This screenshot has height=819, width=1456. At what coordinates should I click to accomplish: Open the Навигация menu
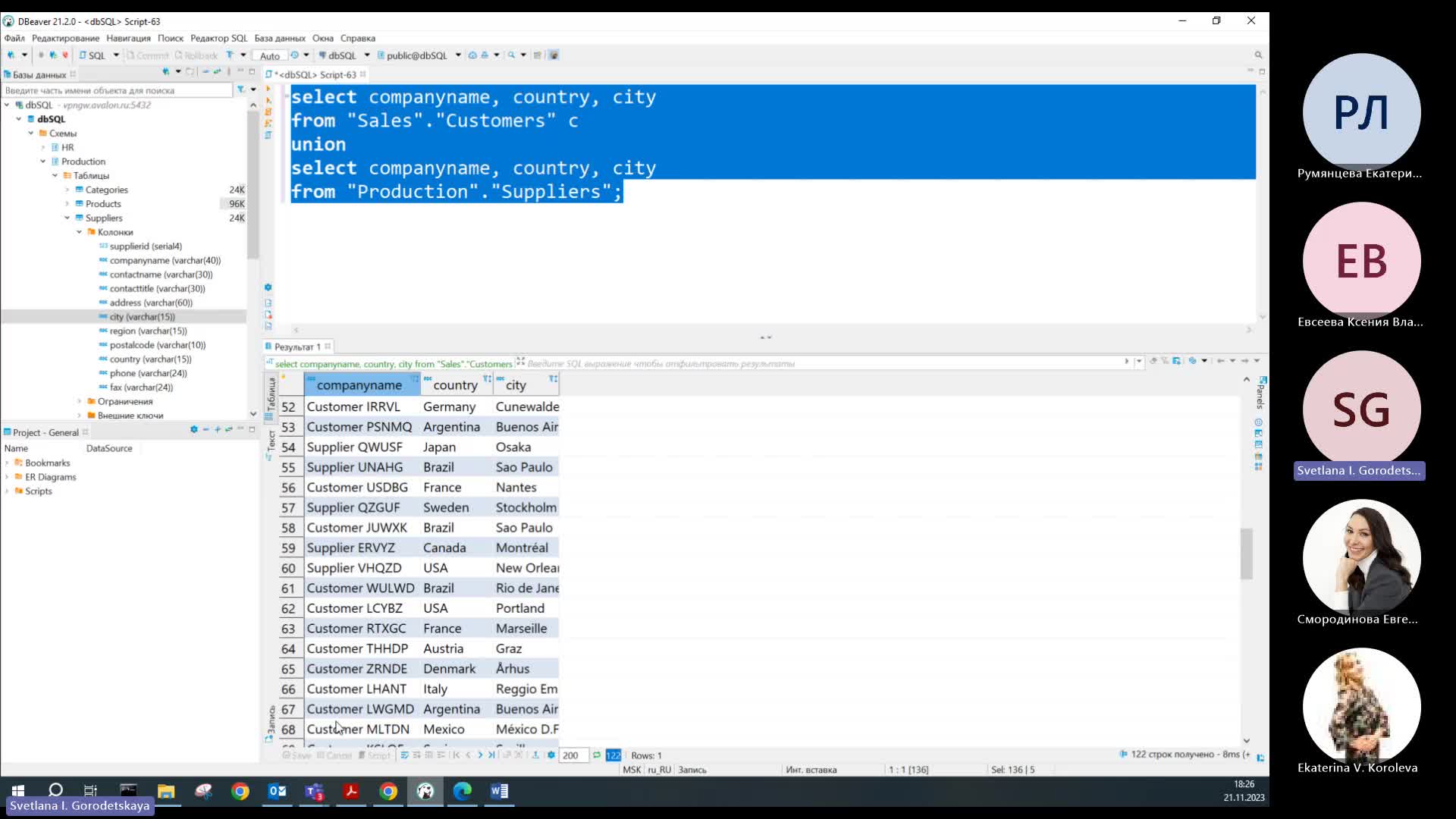tap(128, 38)
